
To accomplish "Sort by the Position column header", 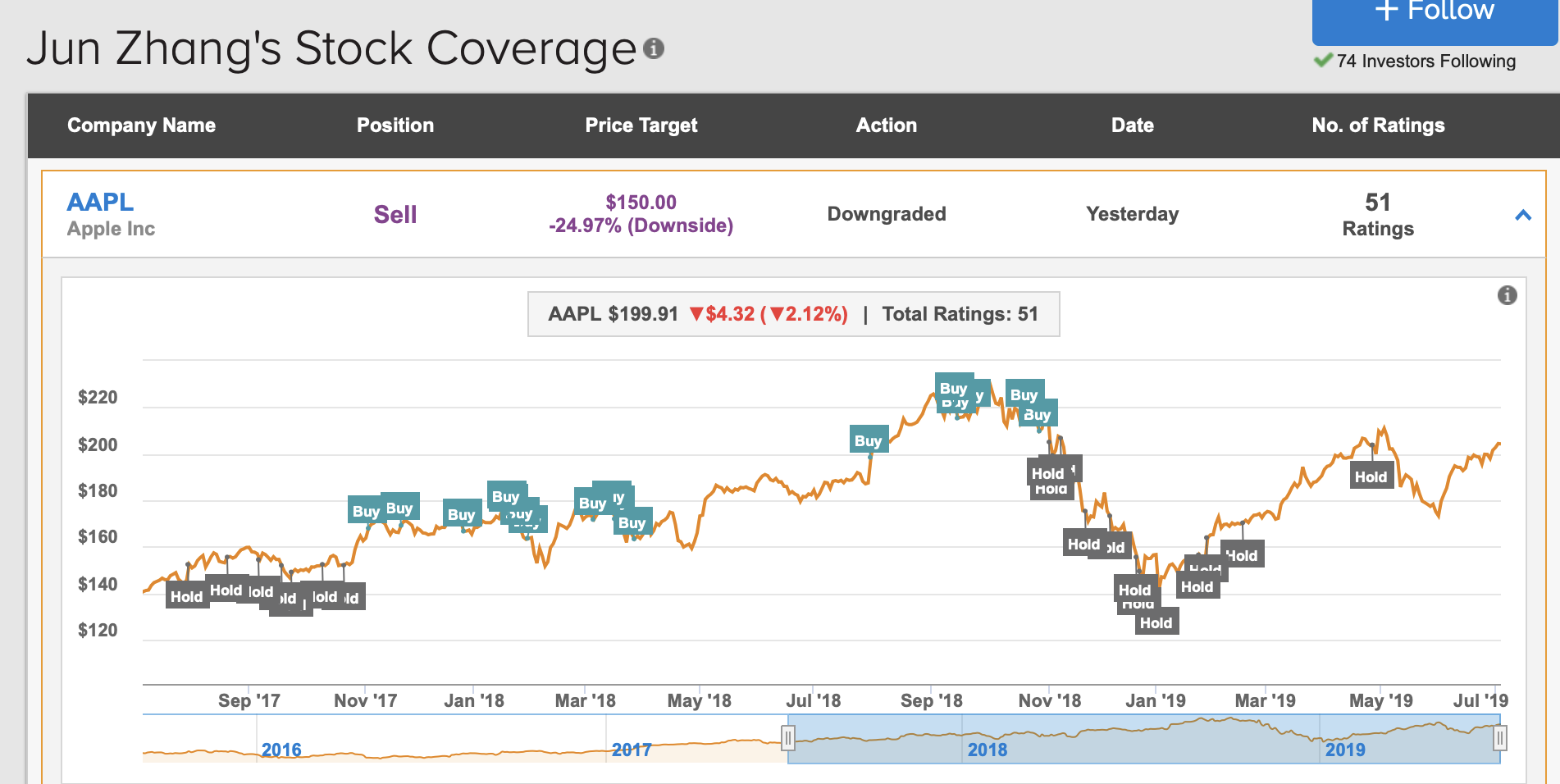I will [x=395, y=125].
